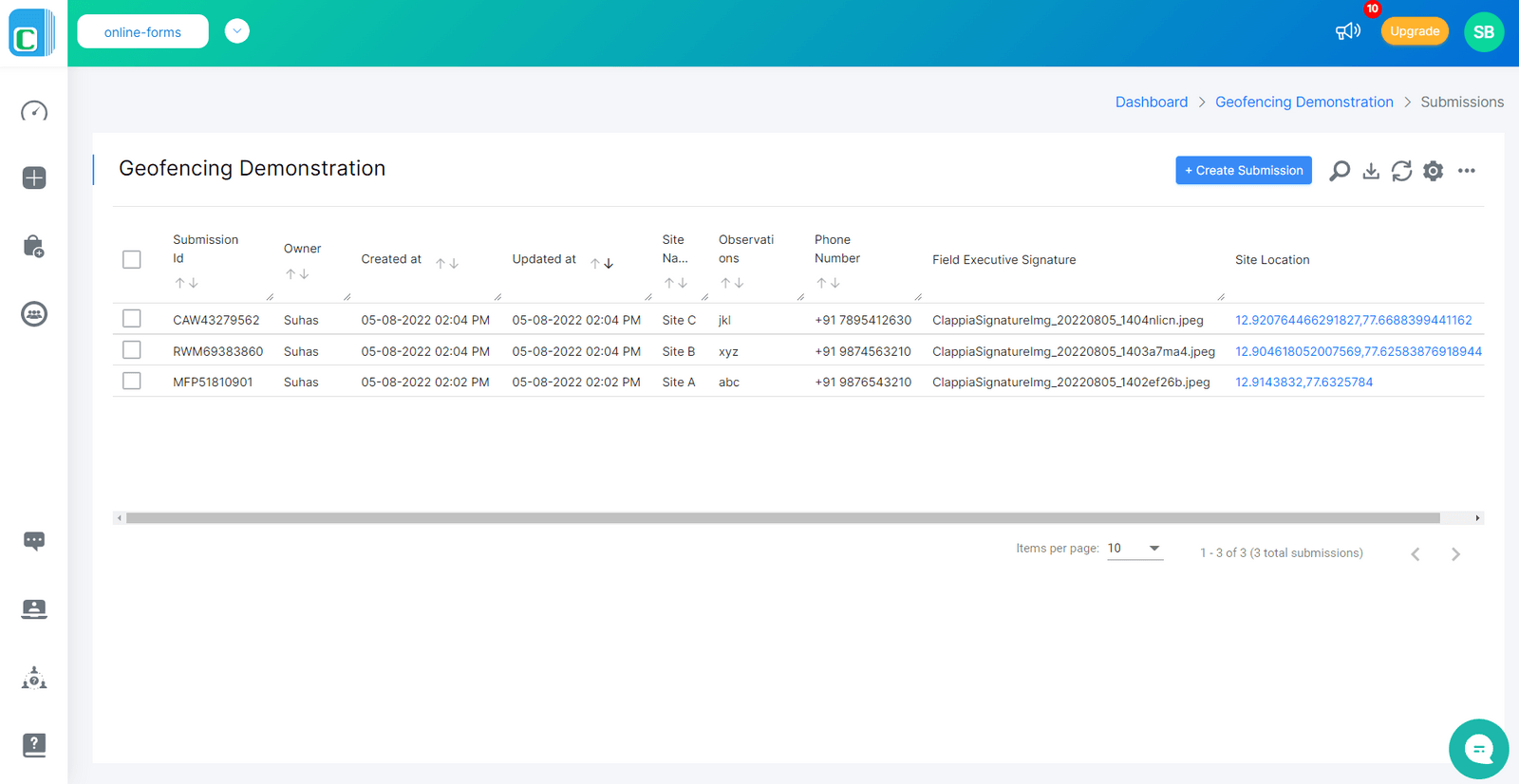The width and height of the screenshot is (1519, 784).
Task: Click the download submissions icon
Action: (1371, 171)
